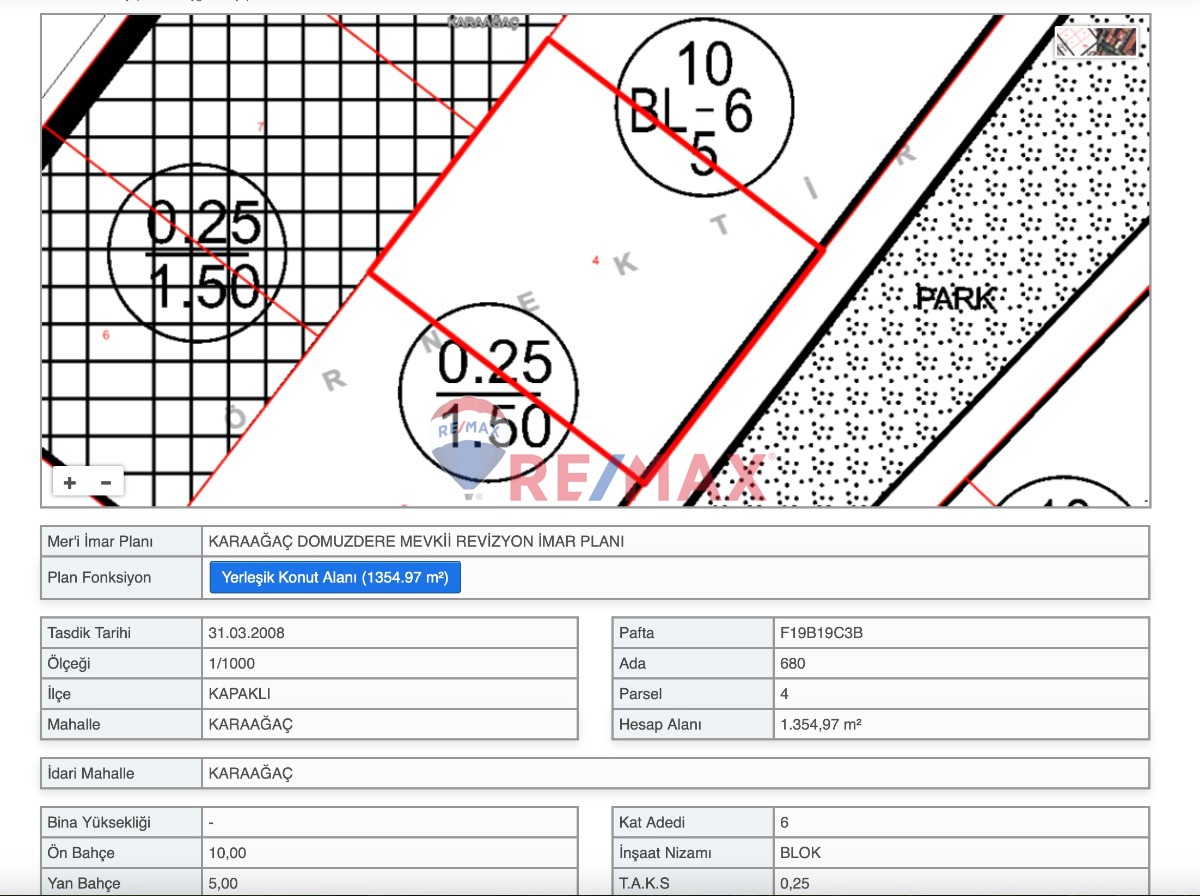Zoom out using the minus button
Viewport: 1200px width, 896px height.
(x=106, y=483)
